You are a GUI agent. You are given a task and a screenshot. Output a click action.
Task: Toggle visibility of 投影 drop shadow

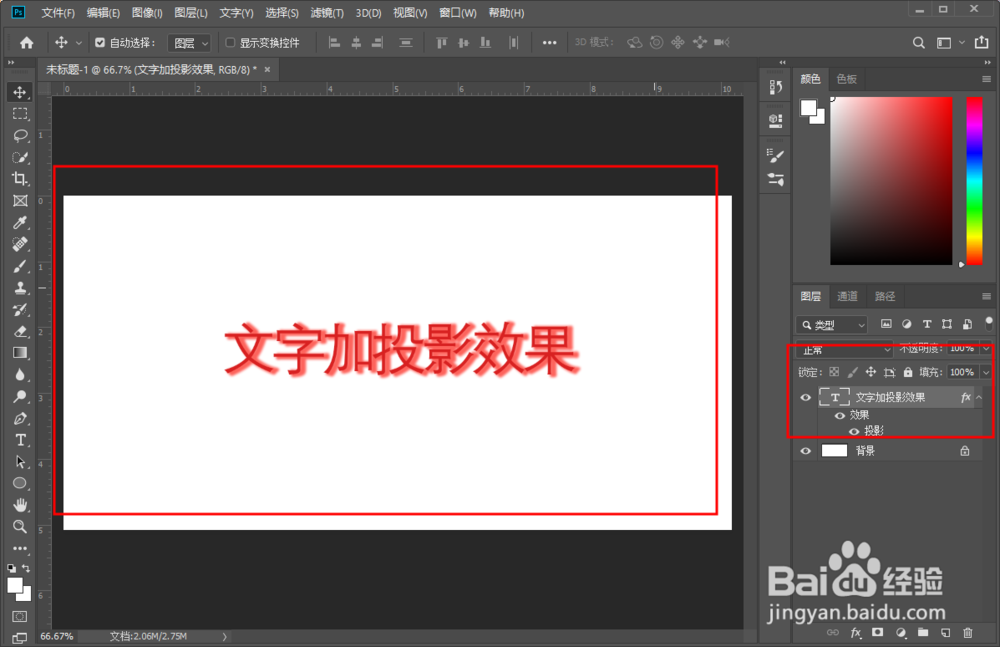(854, 431)
